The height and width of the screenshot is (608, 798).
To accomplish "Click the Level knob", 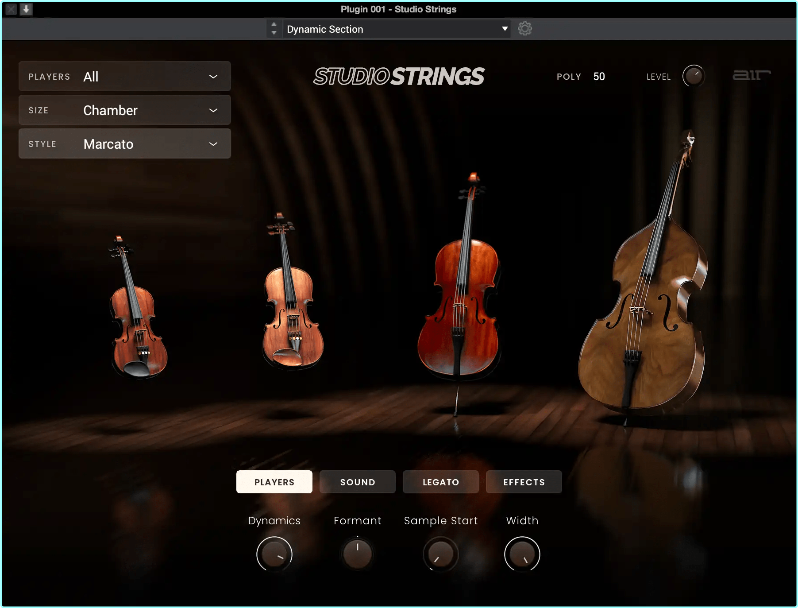I will [693, 76].
